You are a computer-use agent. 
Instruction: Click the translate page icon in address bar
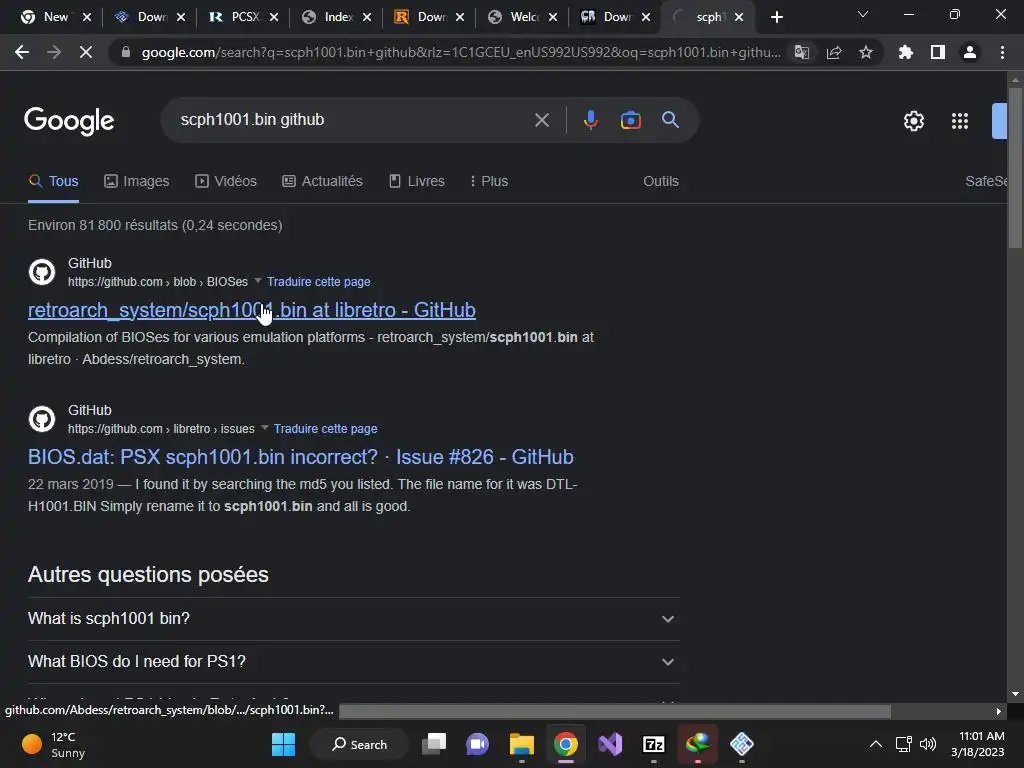click(x=801, y=52)
